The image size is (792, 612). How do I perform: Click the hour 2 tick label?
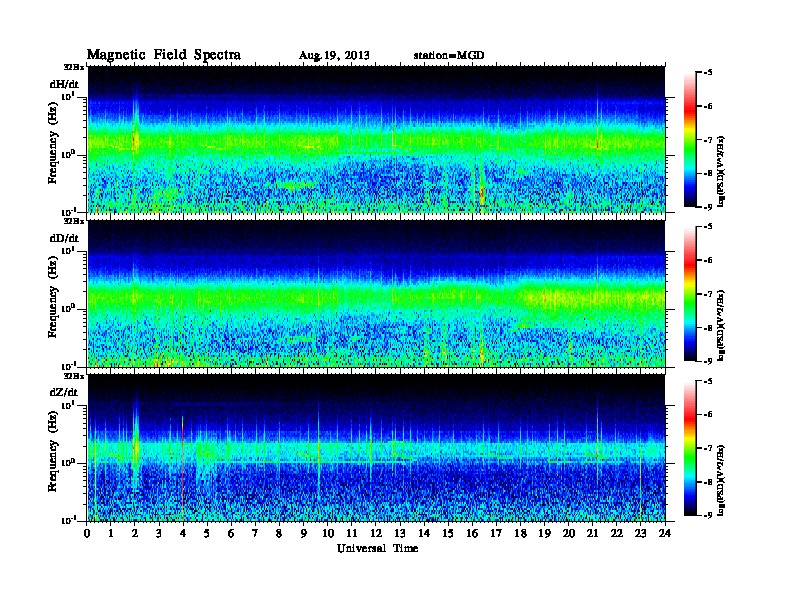pyautogui.click(x=135, y=533)
